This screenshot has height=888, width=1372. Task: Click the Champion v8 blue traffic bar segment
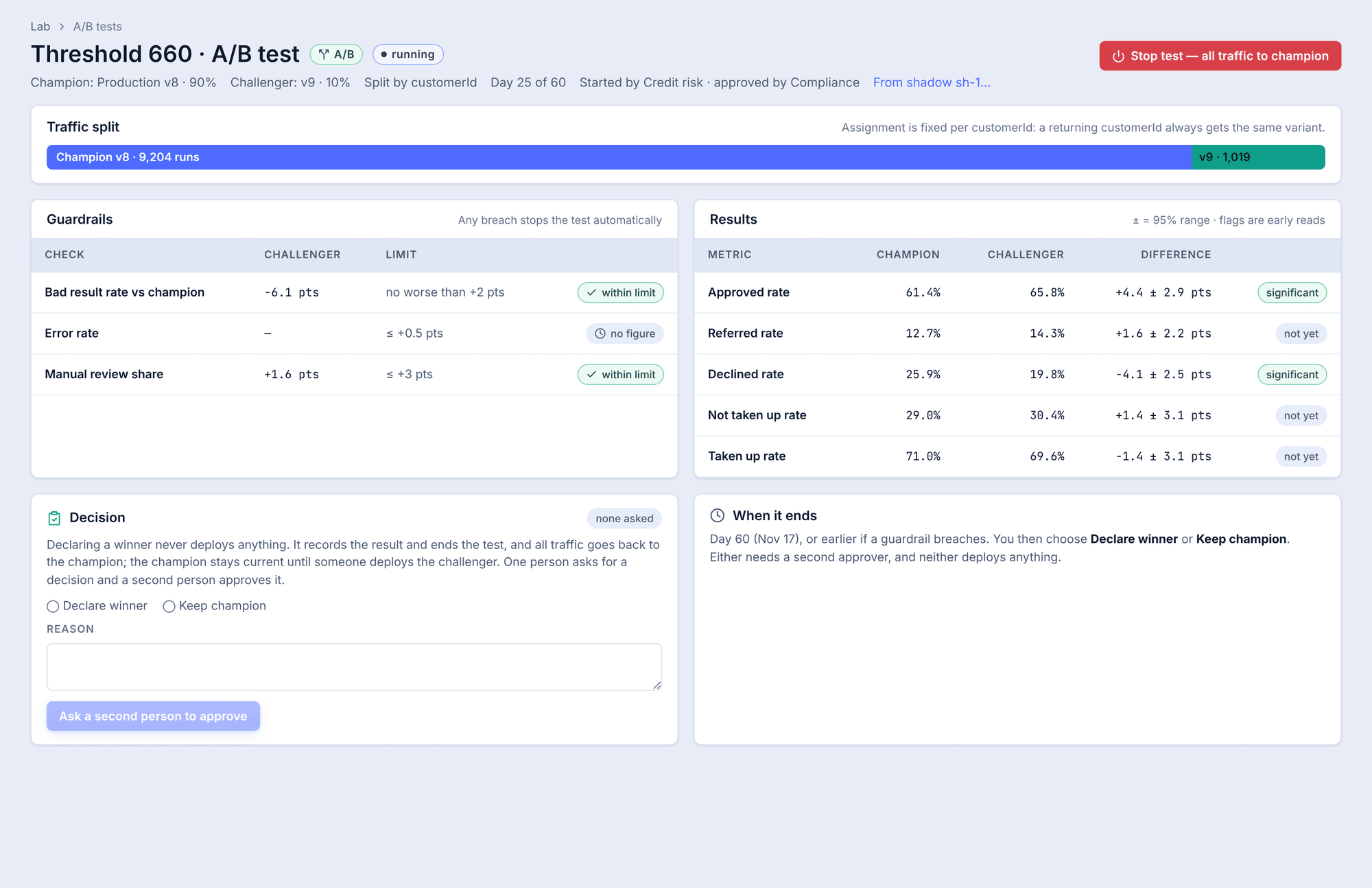(x=619, y=157)
